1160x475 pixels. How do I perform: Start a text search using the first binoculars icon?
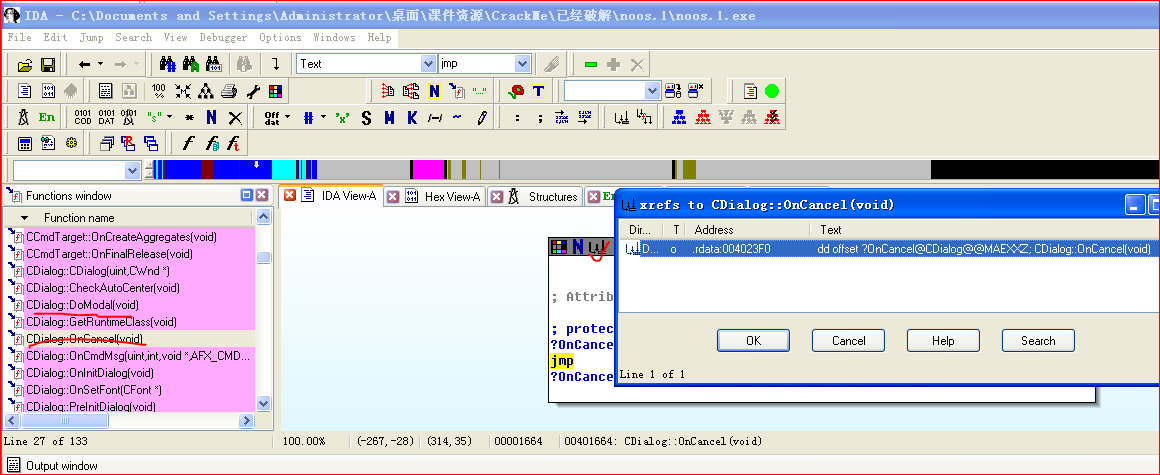tap(167, 64)
